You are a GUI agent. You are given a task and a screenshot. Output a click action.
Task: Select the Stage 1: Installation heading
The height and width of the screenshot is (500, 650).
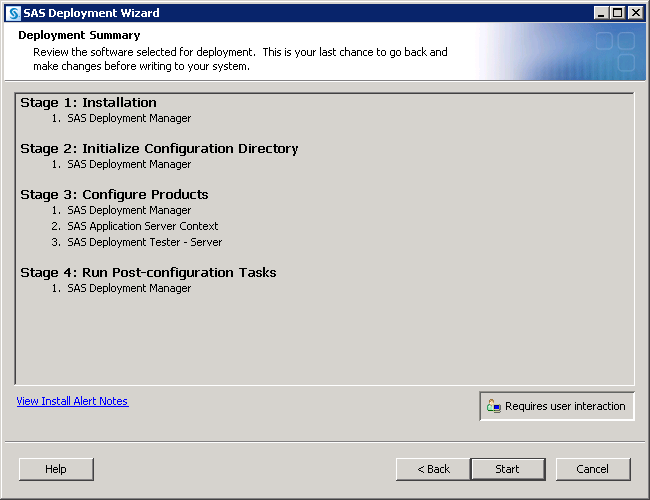pyautogui.click(x=88, y=102)
